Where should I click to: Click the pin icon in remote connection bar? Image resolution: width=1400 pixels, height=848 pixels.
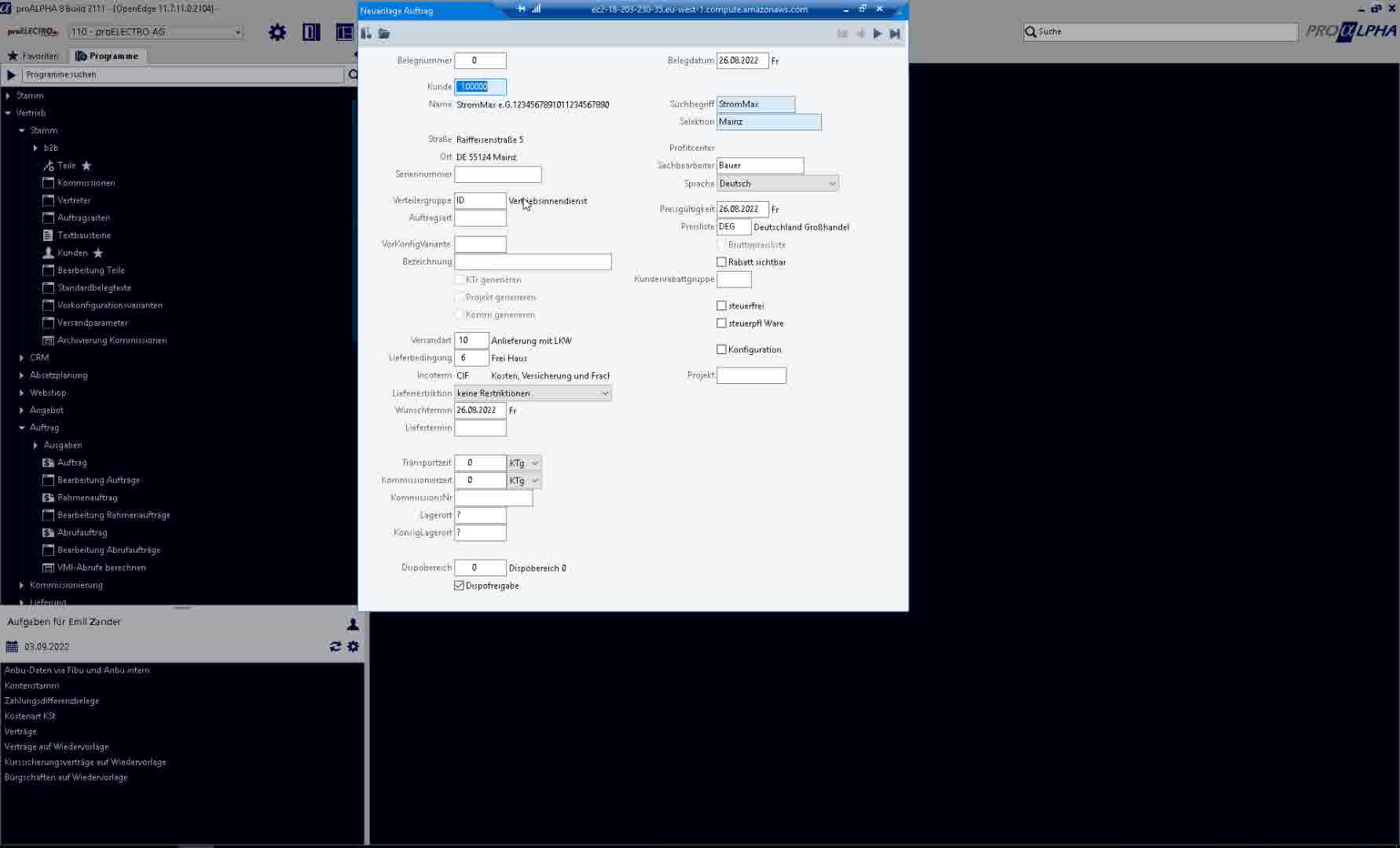(522, 9)
